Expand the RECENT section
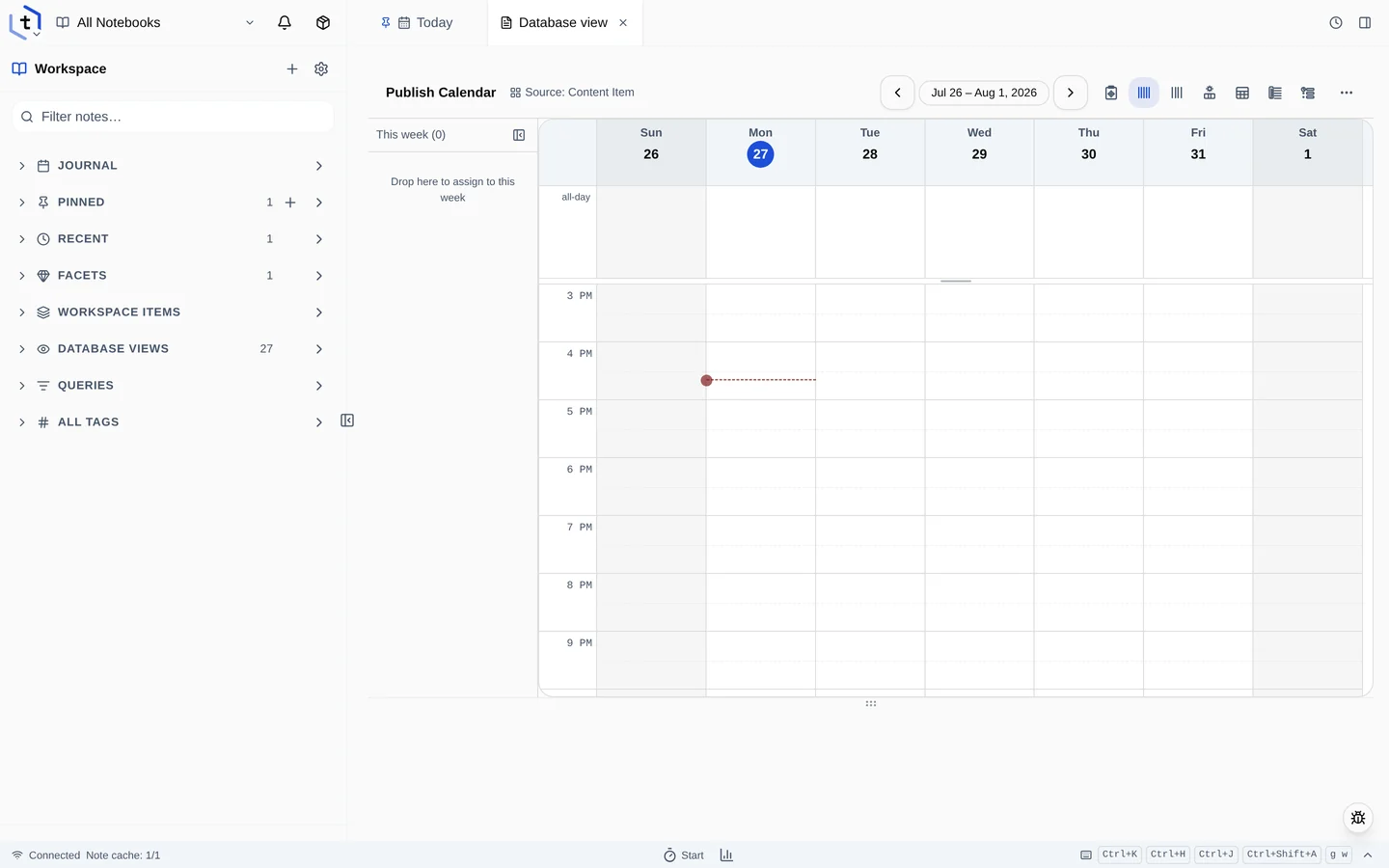 pos(22,239)
